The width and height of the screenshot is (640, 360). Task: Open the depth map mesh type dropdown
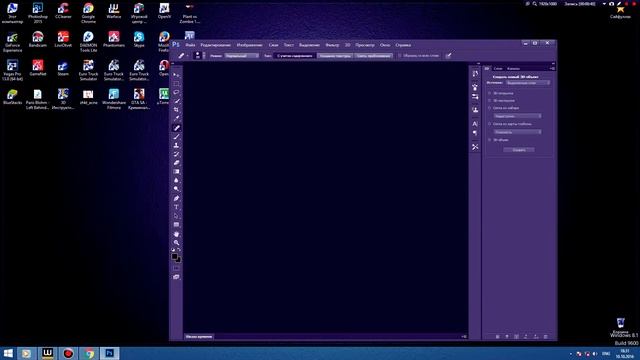tap(518, 132)
